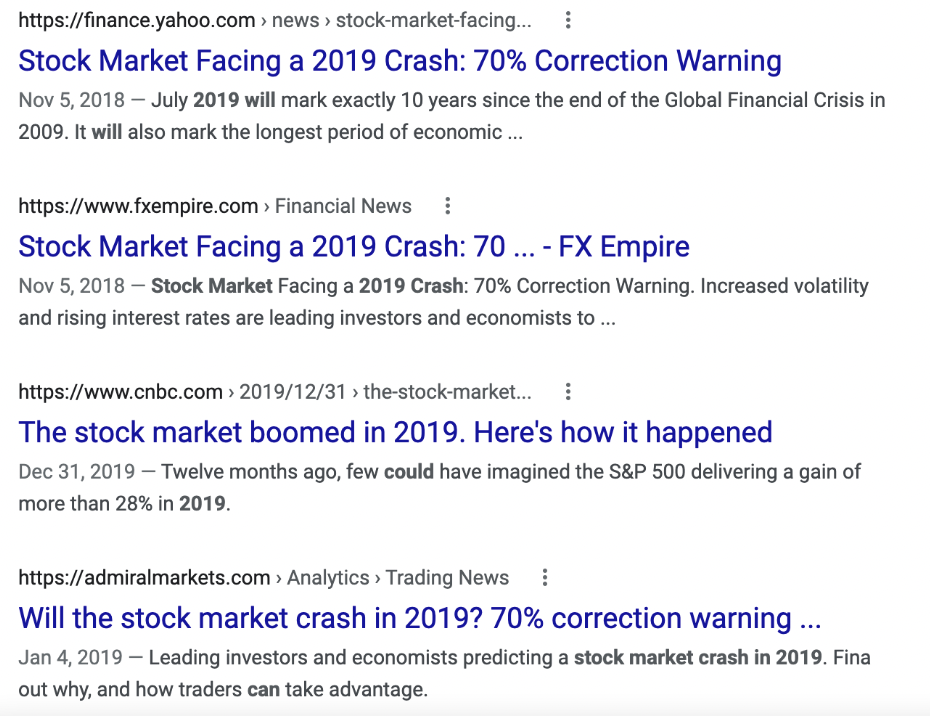Image resolution: width=930 pixels, height=716 pixels.
Task: Click the https://finance.yahoo.com URL text
Action: [136, 21]
